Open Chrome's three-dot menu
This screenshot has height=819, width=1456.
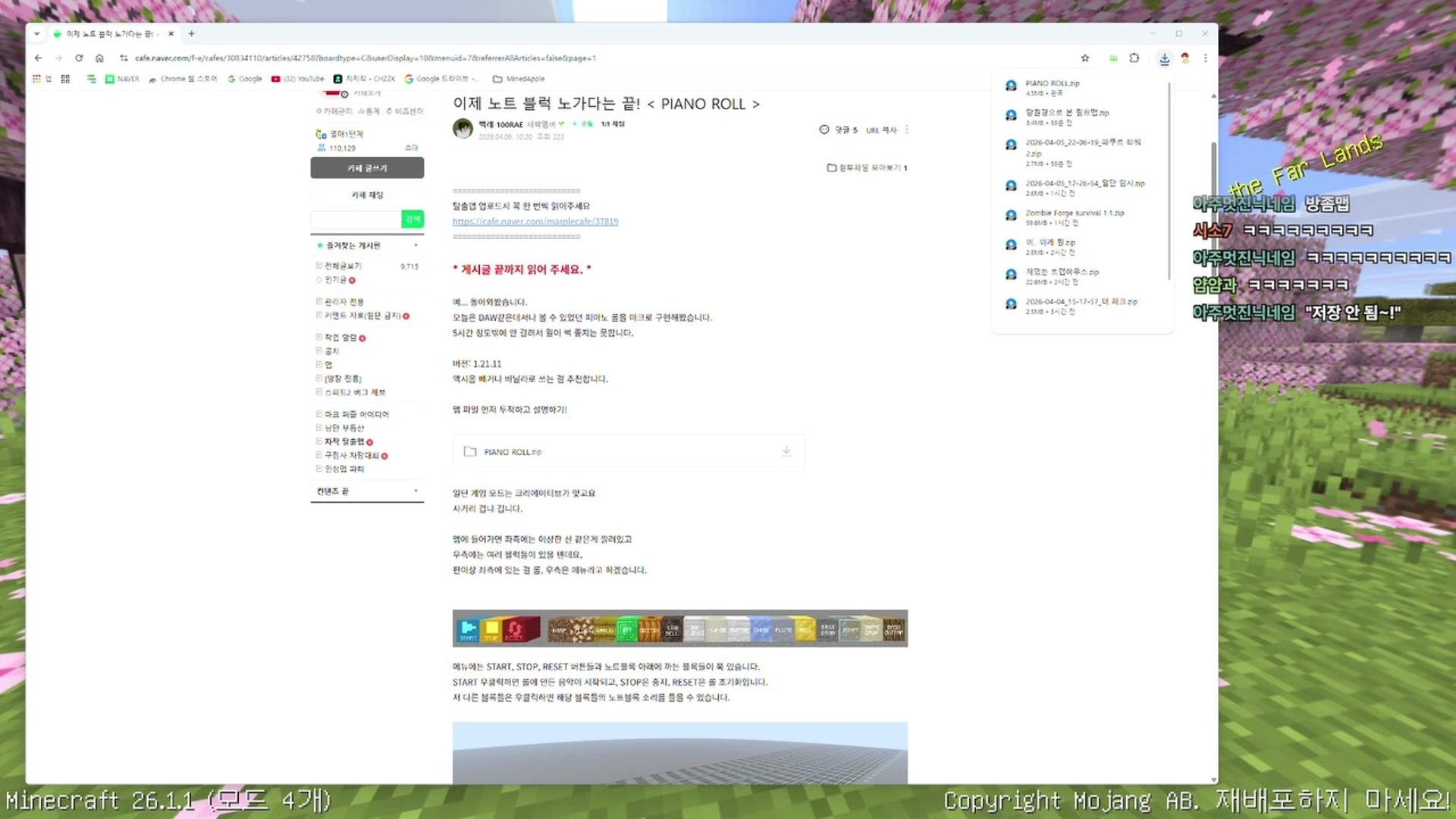click(1206, 58)
